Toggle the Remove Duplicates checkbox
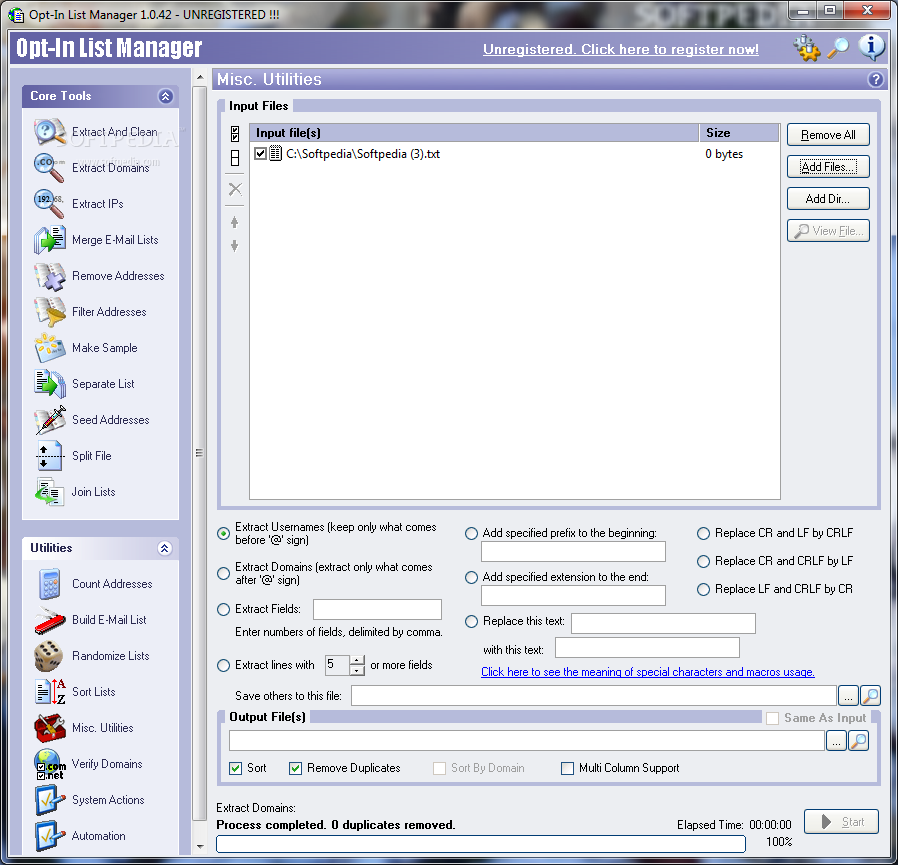The width and height of the screenshot is (898, 865). tap(296, 768)
